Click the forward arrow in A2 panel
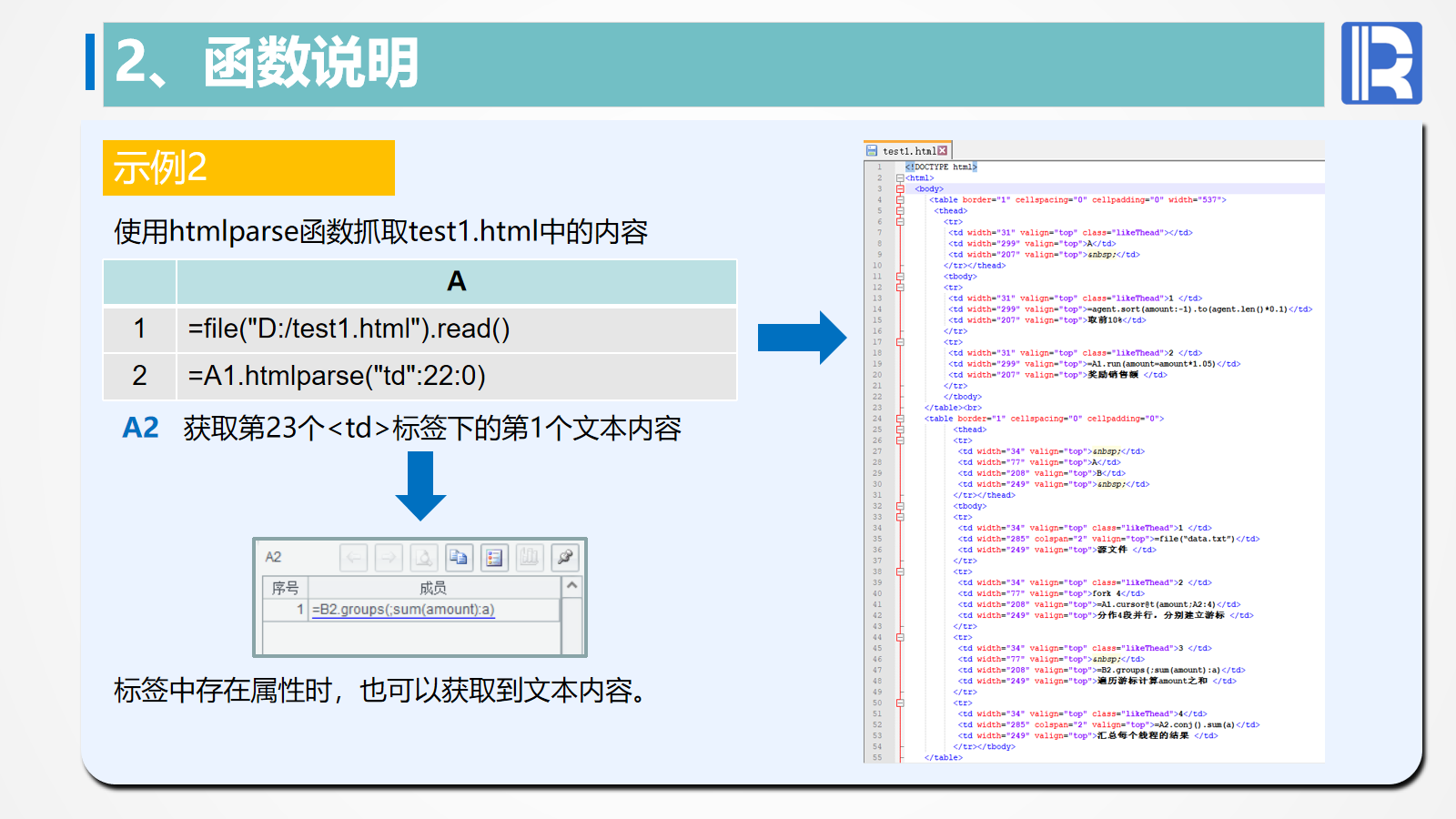The width and height of the screenshot is (1456, 819). 389,557
